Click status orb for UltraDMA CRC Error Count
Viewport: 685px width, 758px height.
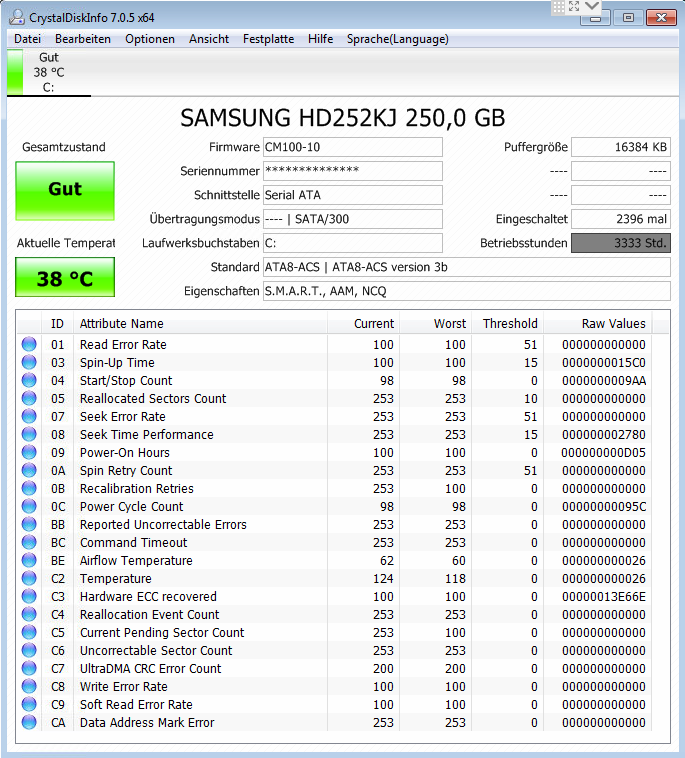(x=29, y=668)
